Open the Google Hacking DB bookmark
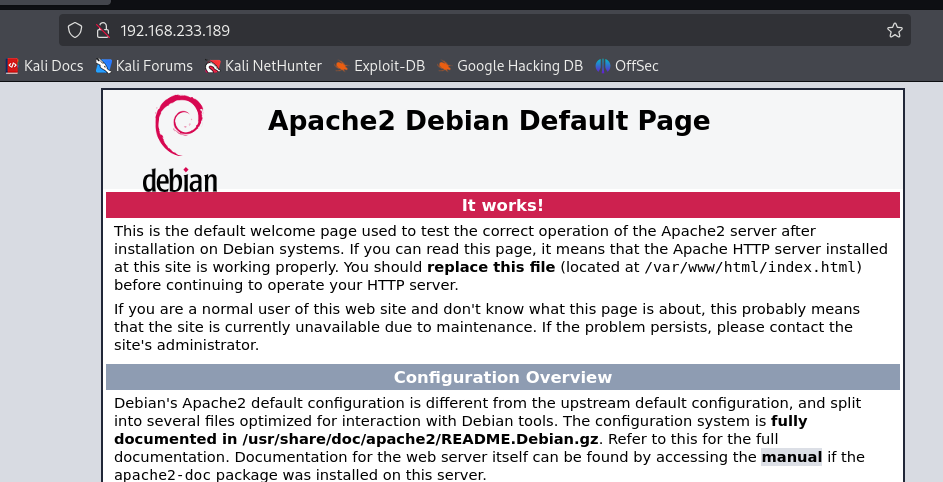The width and height of the screenshot is (943, 482). (510, 66)
